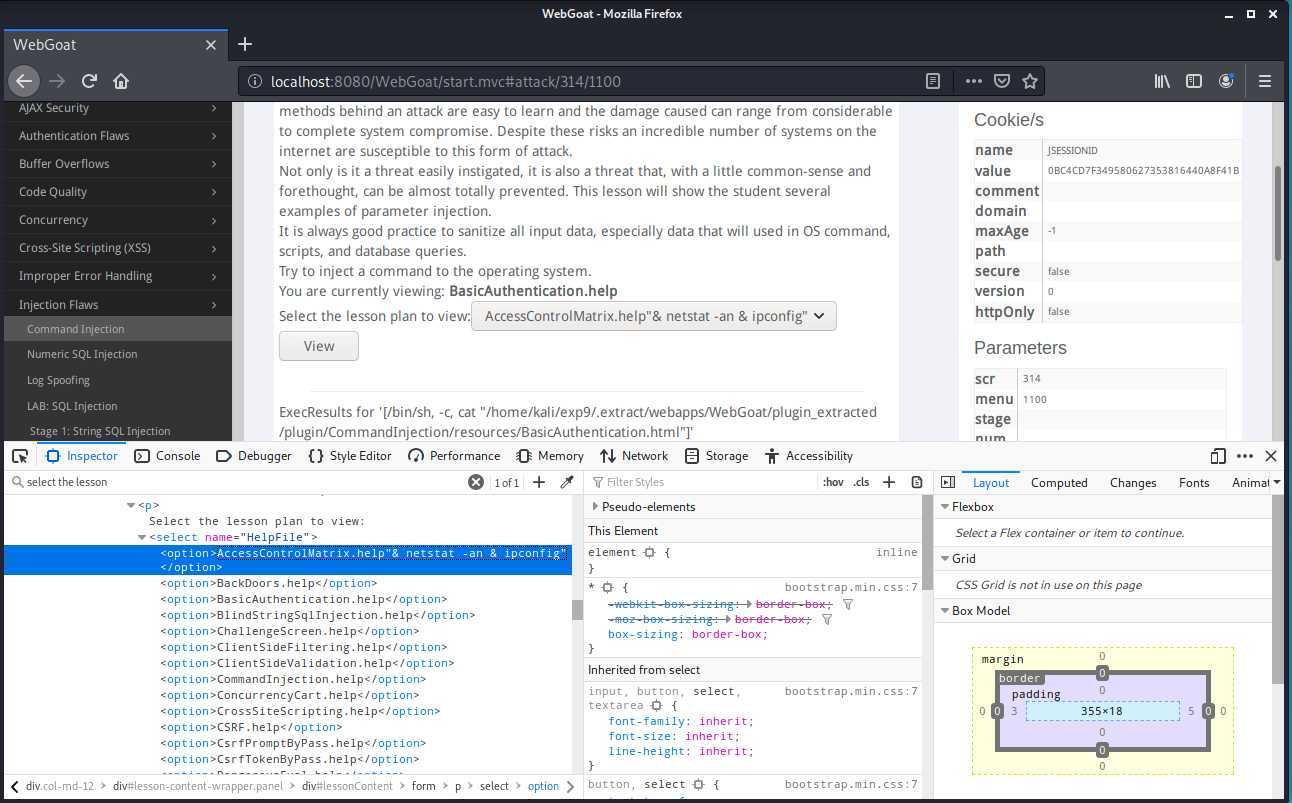Reload the WebGoat page
1292x803 pixels.
tap(89, 81)
